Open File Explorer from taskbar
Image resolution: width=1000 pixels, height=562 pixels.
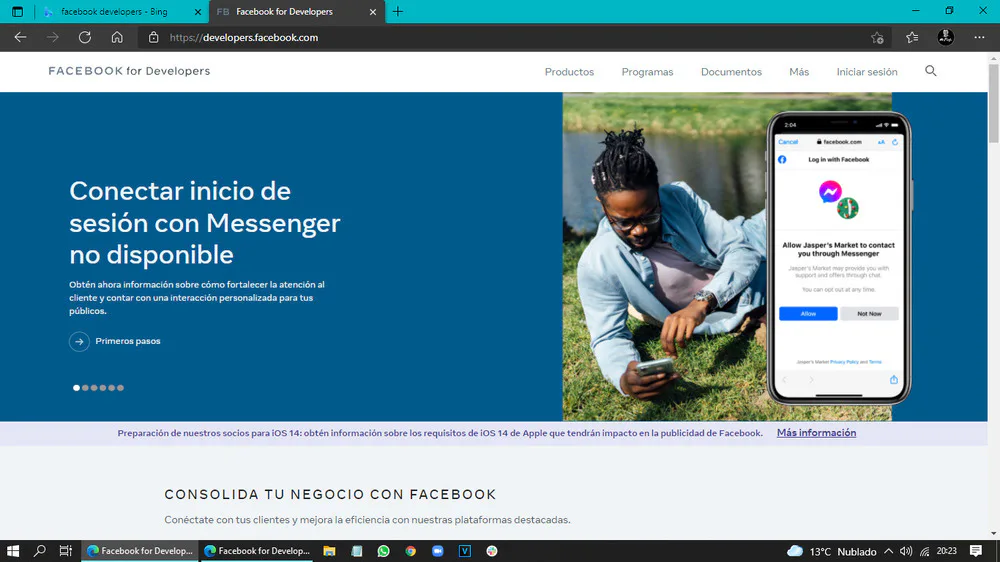click(329, 551)
